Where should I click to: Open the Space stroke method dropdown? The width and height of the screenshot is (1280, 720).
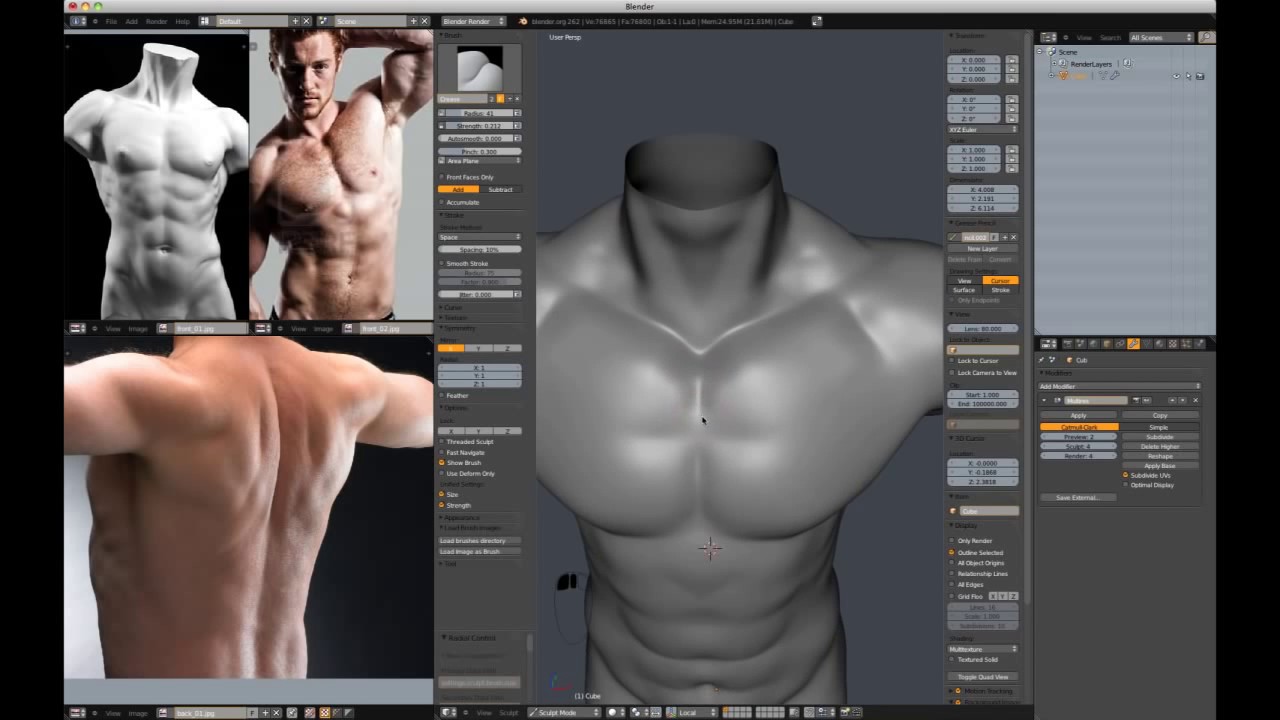tap(480, 237)
